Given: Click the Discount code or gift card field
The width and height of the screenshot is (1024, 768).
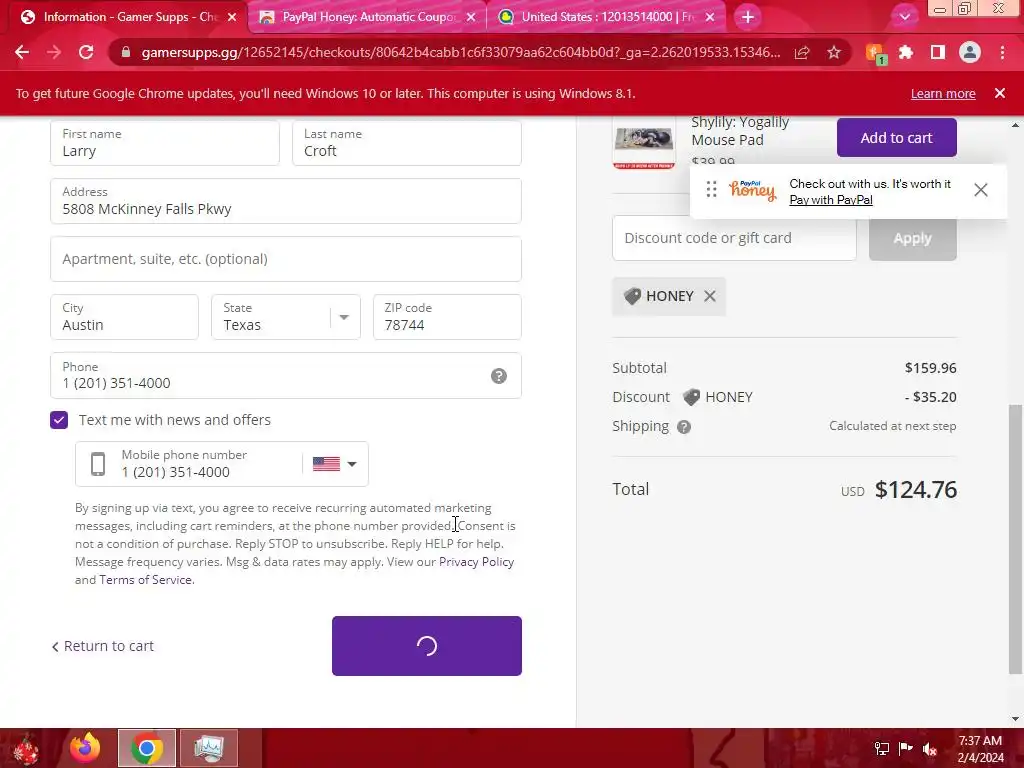Looking at the screenshot, I should point(734,238).
